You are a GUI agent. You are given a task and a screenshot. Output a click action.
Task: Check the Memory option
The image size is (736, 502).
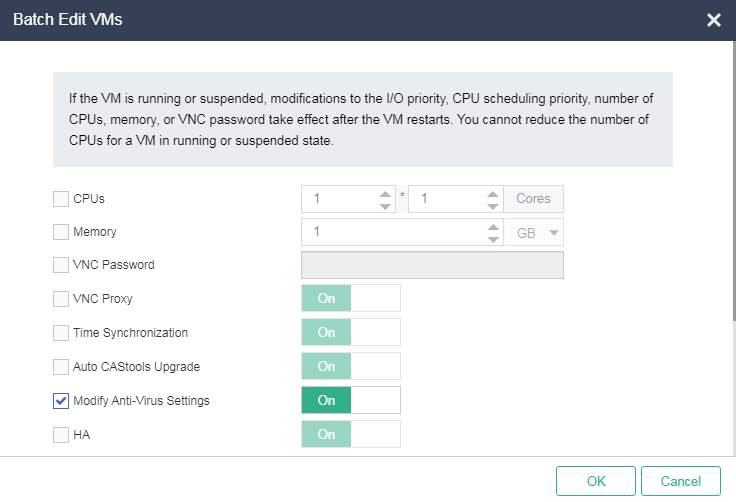61,232
